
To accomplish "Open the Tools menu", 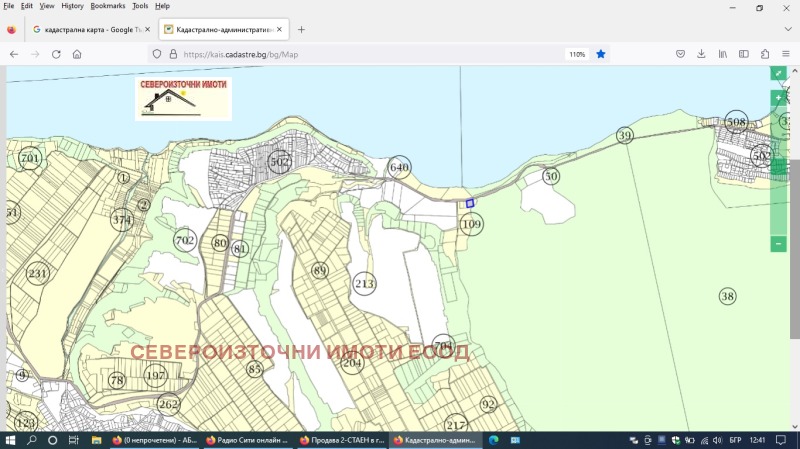I will click(140, 6).
